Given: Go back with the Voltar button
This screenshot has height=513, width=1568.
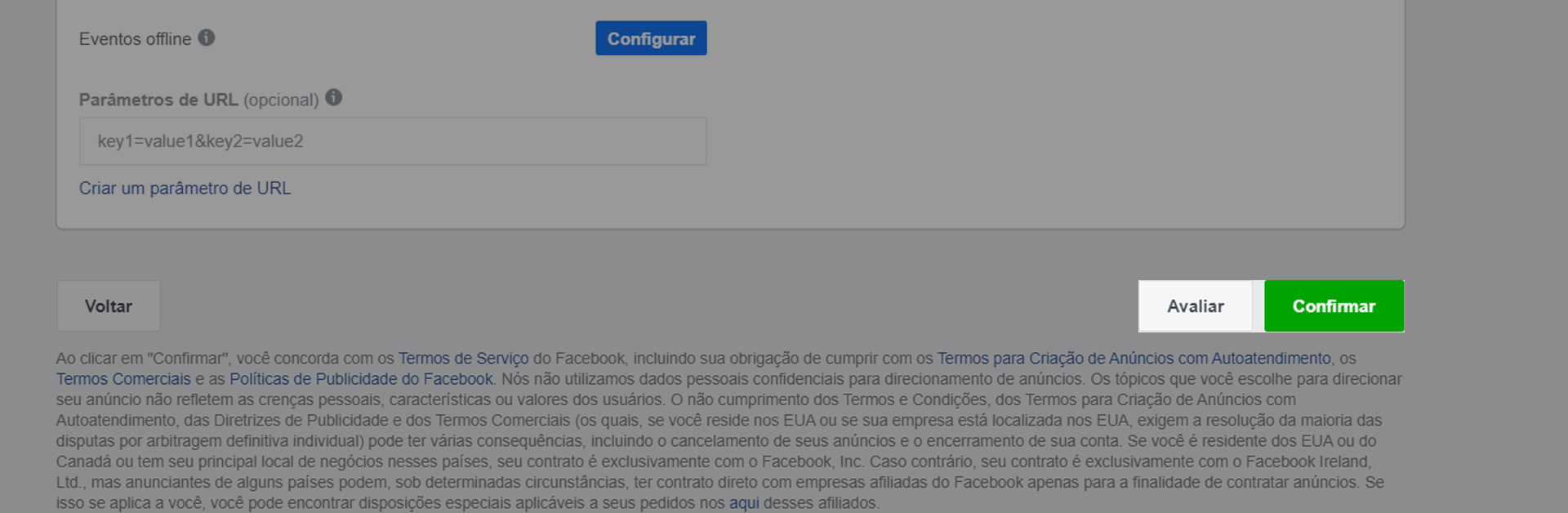Looking at the screenshot, I should [109, 306].
